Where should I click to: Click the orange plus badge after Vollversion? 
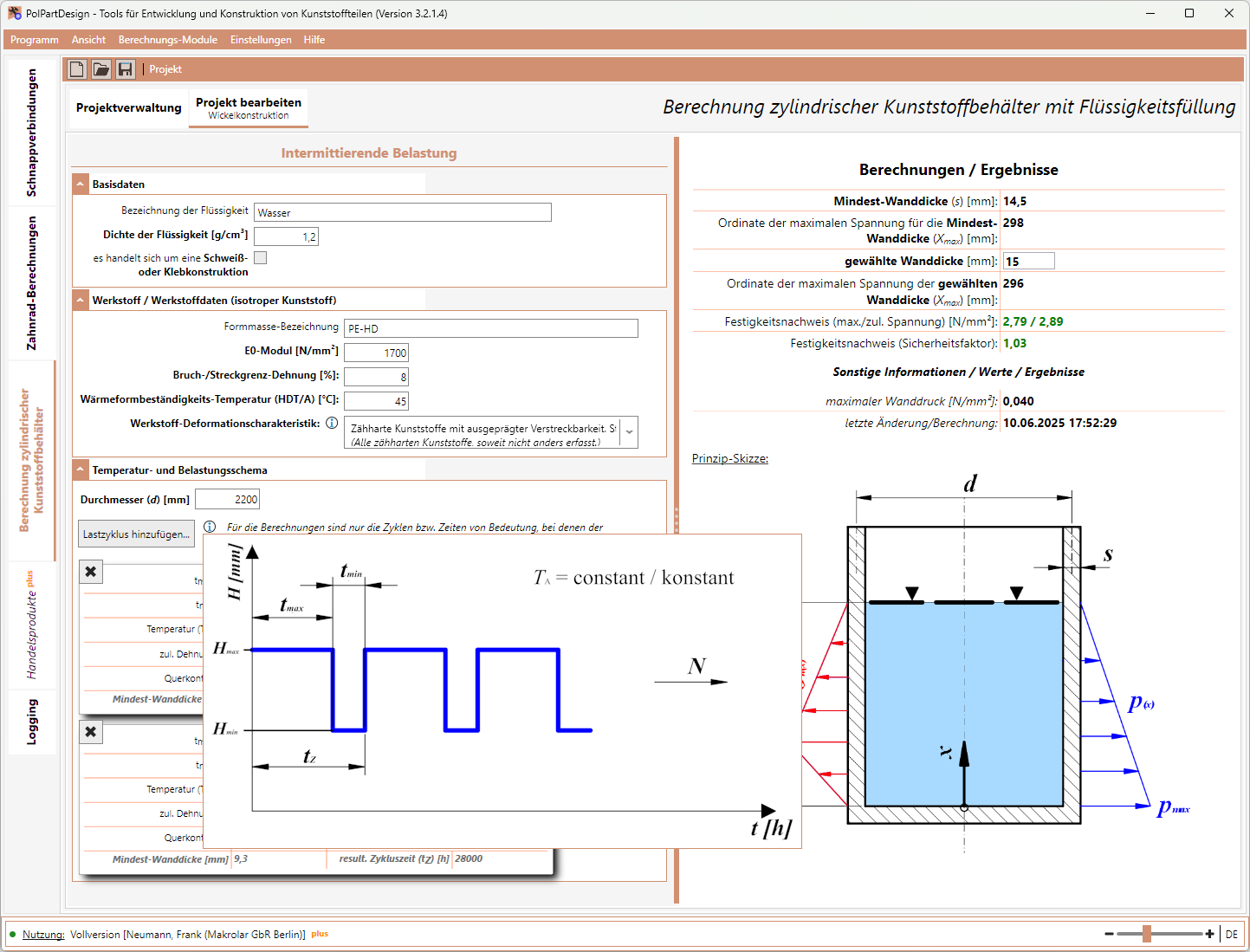coord(320,934)
